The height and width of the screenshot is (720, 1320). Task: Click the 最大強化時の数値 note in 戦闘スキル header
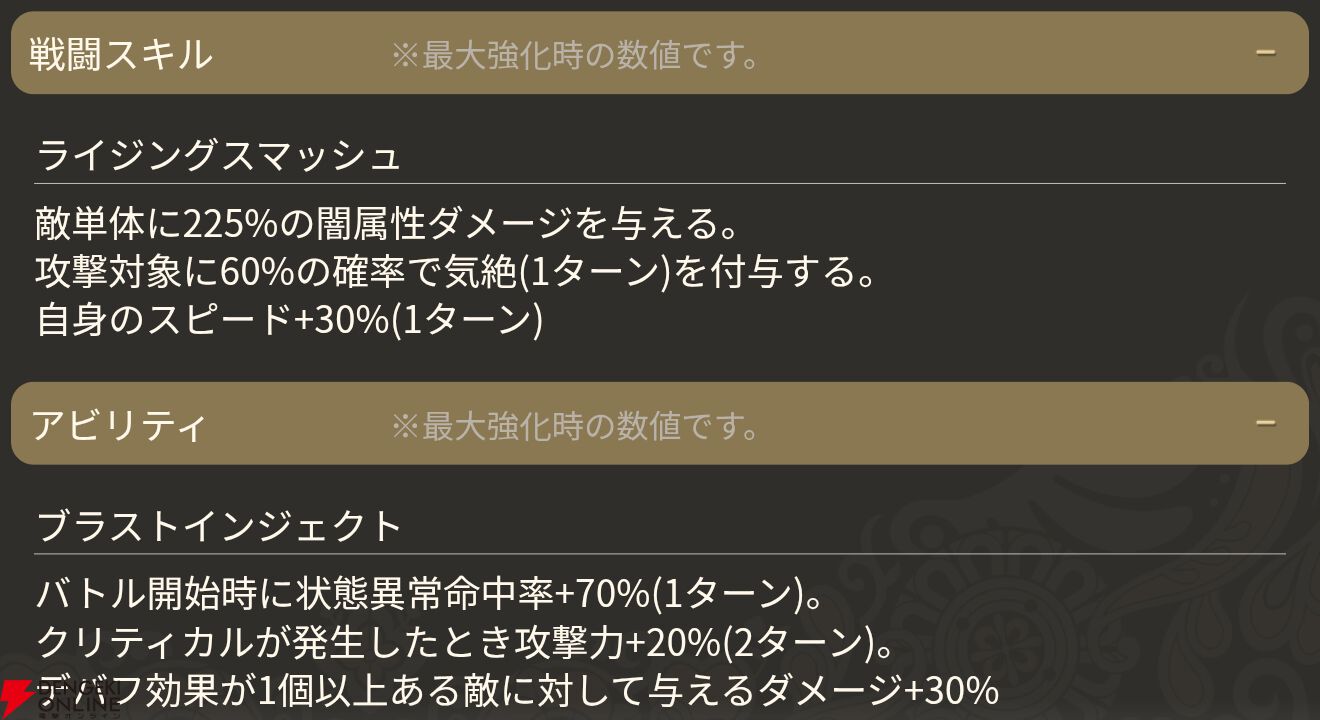(575, 55)
